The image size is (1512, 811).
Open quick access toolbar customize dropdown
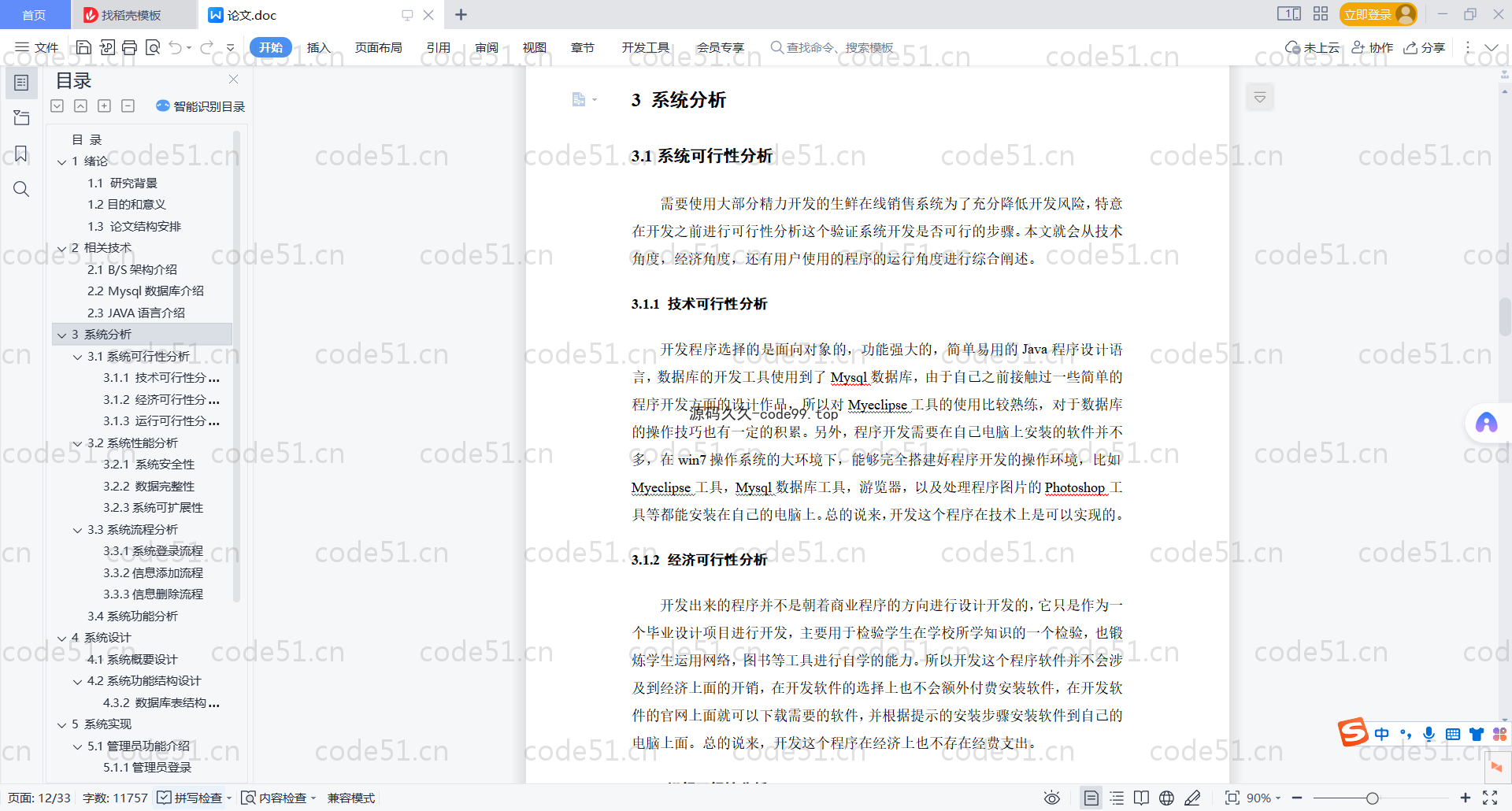coord(230,47)
